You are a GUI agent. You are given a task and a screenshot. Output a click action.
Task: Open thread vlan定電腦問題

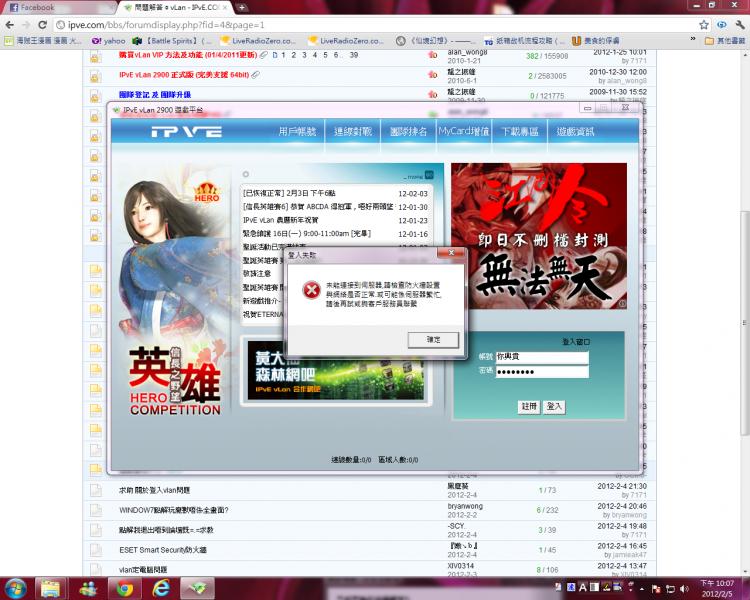[x=143, y=570]
